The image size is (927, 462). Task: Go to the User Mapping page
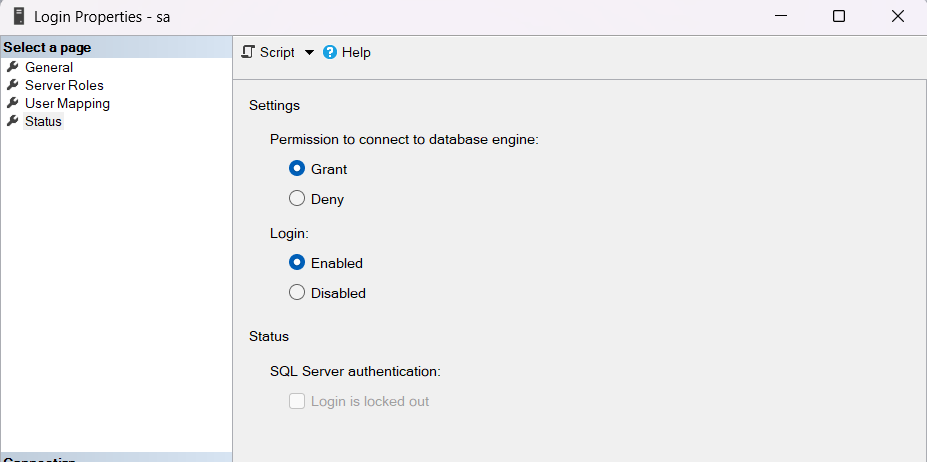(x=67, y=103)
